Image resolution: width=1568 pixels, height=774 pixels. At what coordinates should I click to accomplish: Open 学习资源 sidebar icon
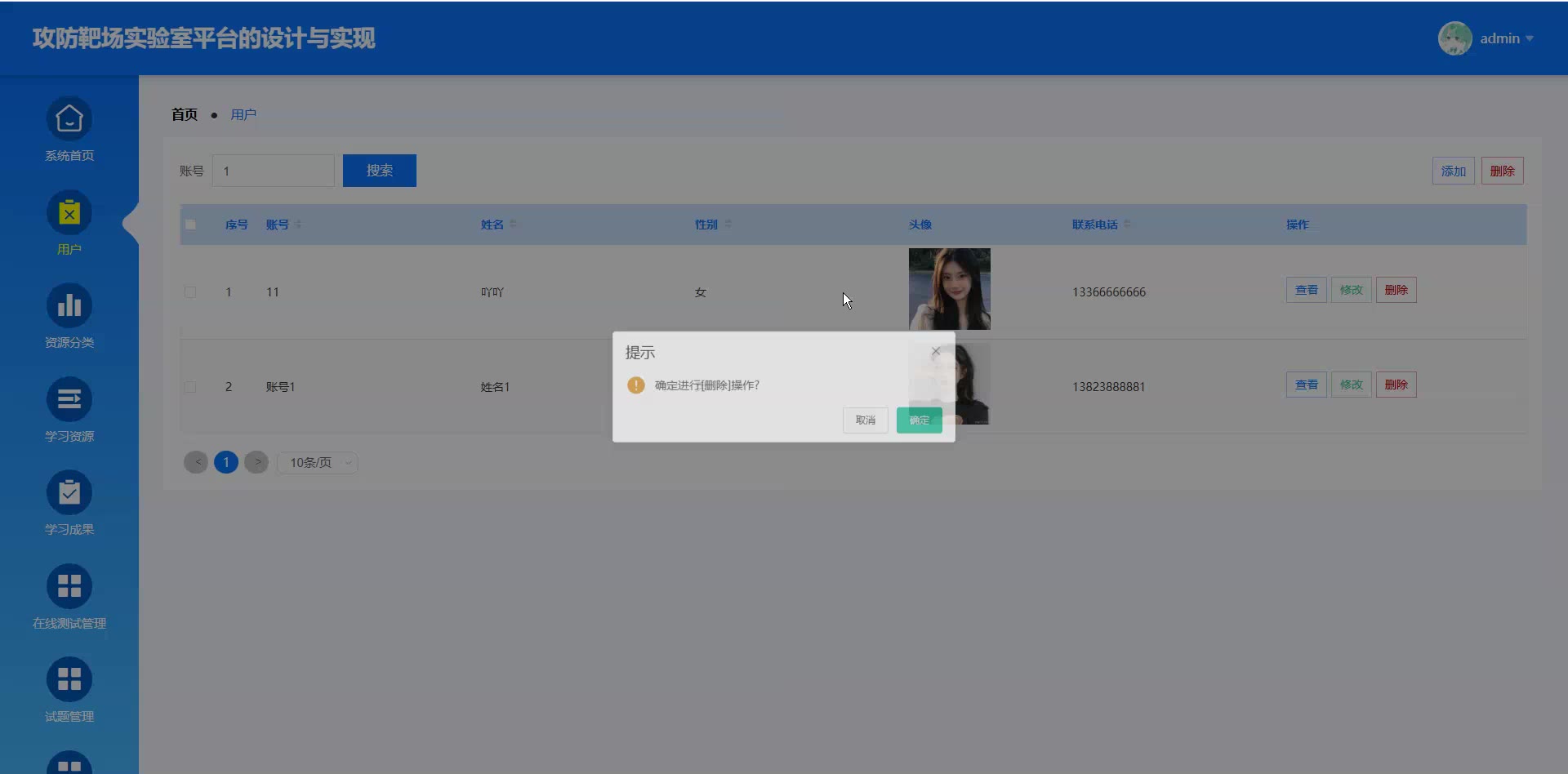69,399
